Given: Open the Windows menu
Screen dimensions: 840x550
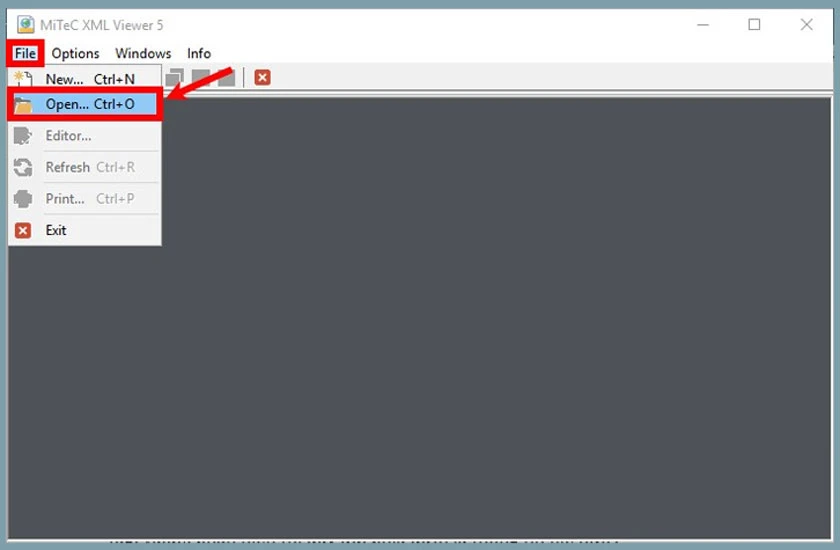Looking at the screenshot, I should (143, 54).
